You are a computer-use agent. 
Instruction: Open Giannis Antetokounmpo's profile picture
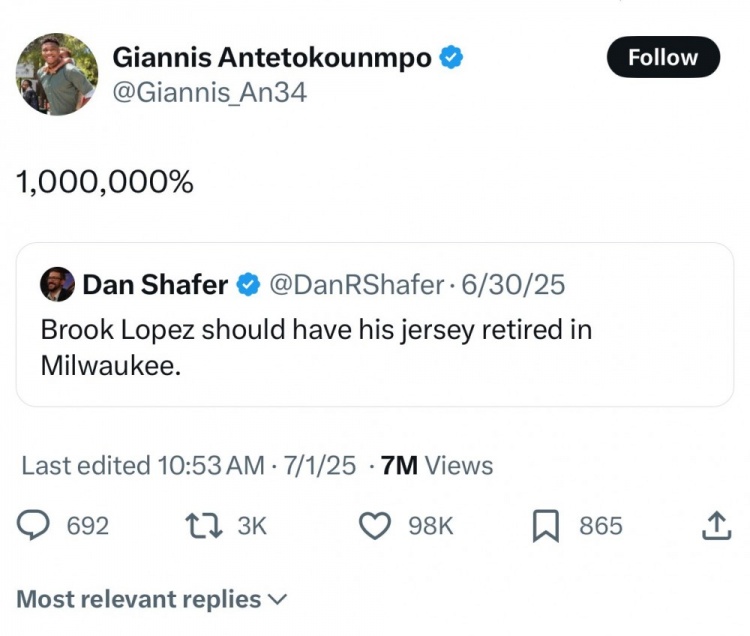tap(57, 74)
